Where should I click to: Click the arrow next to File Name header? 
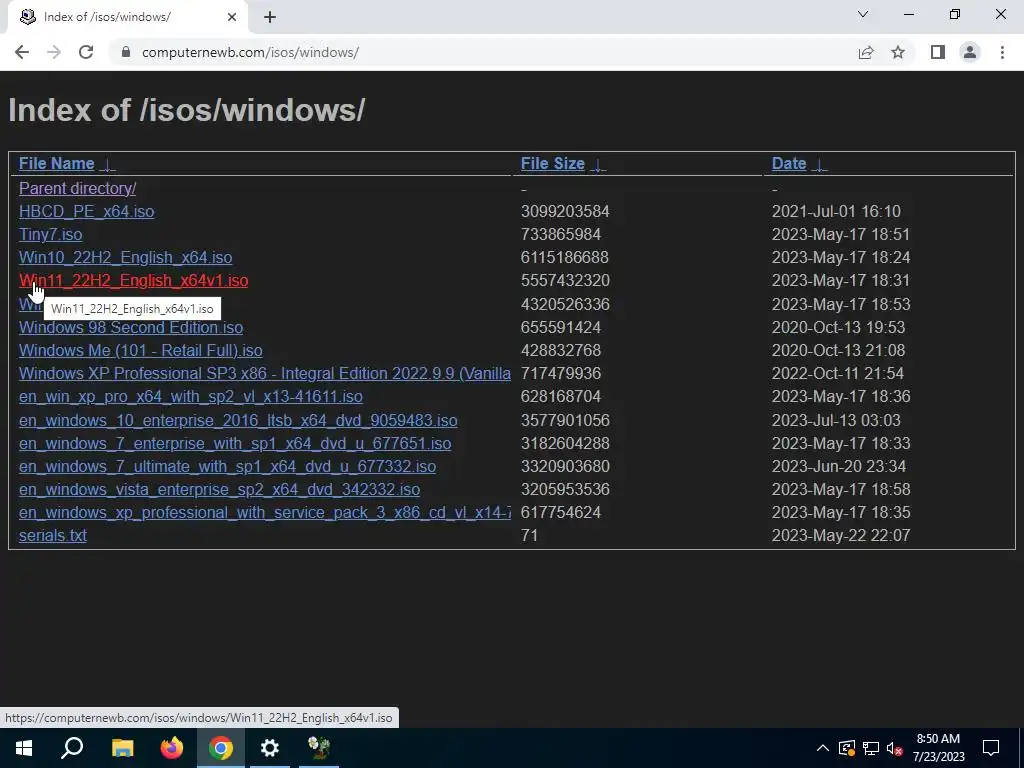point(108,165)
